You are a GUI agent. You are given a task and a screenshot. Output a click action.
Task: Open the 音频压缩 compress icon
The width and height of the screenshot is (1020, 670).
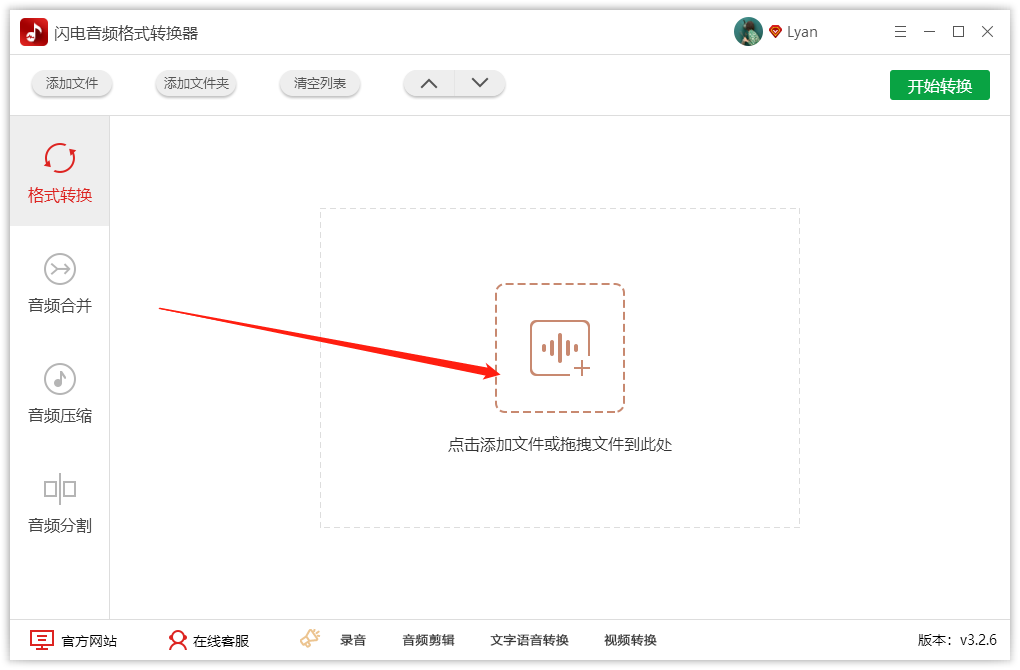pos(60,379)
